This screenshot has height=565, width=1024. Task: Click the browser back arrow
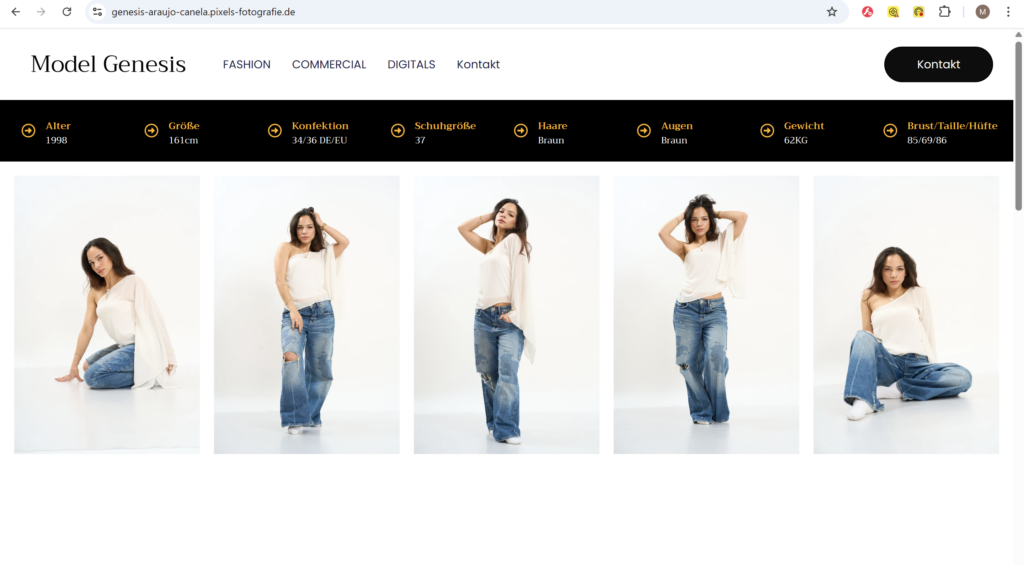pos(15,12)
